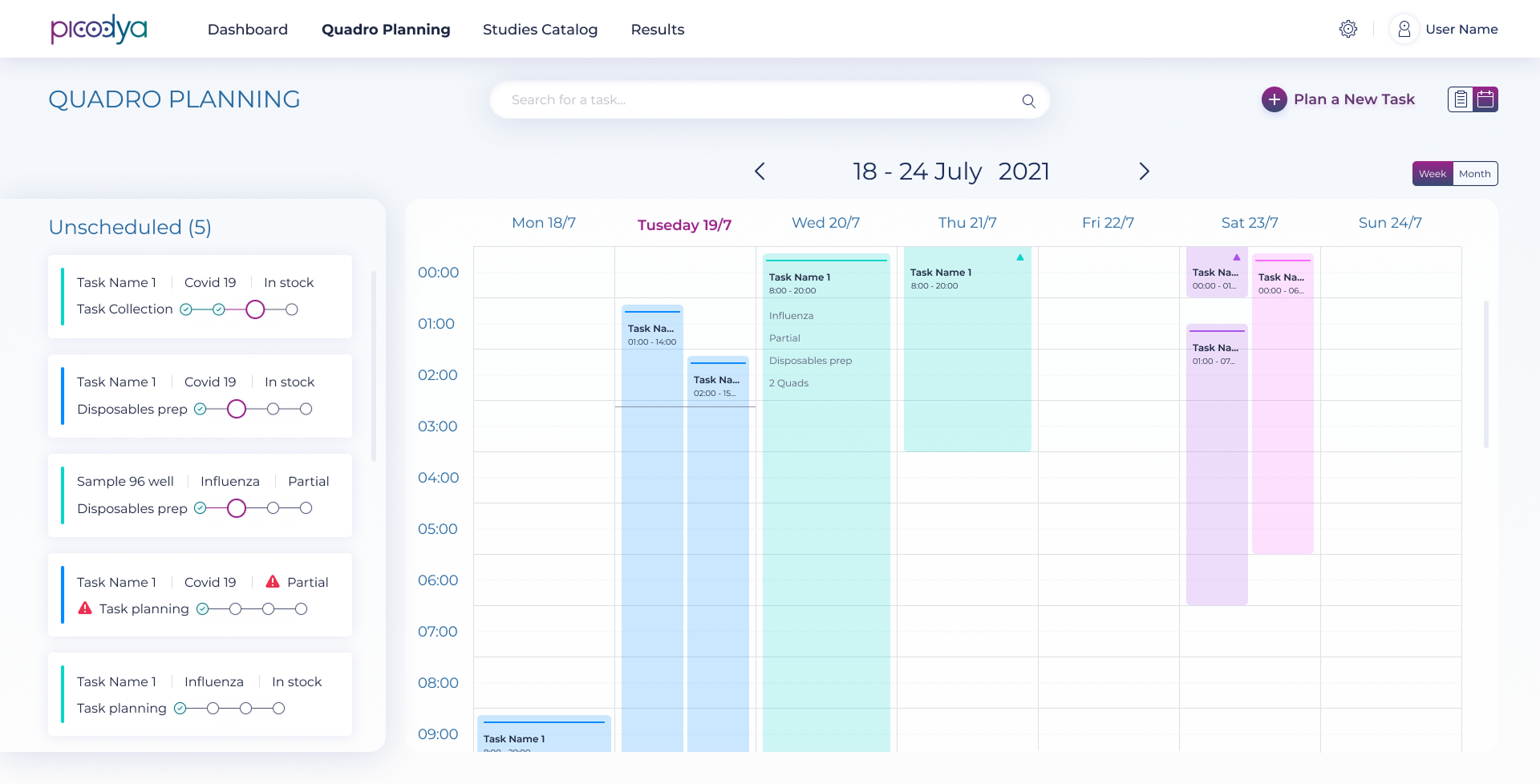Click highlighted step on Task Collection progress
The height and width of the screenshot is (784, 1540).
tap(255, 309)
